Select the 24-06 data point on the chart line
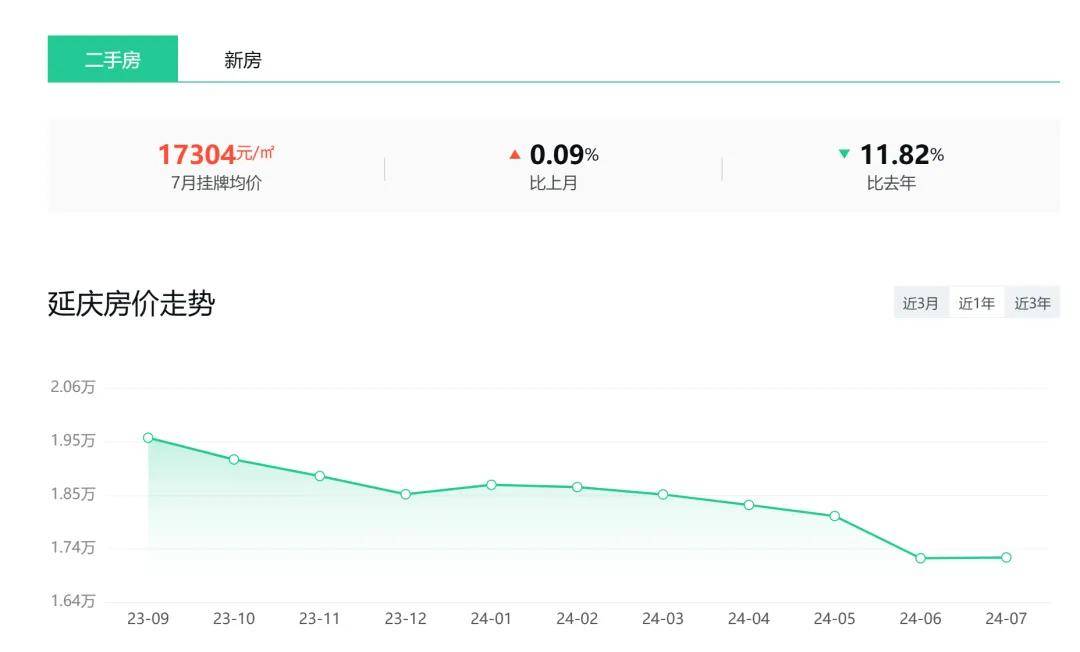The width and height of the screenshot is (1080, 652). [x=920, y=558]
